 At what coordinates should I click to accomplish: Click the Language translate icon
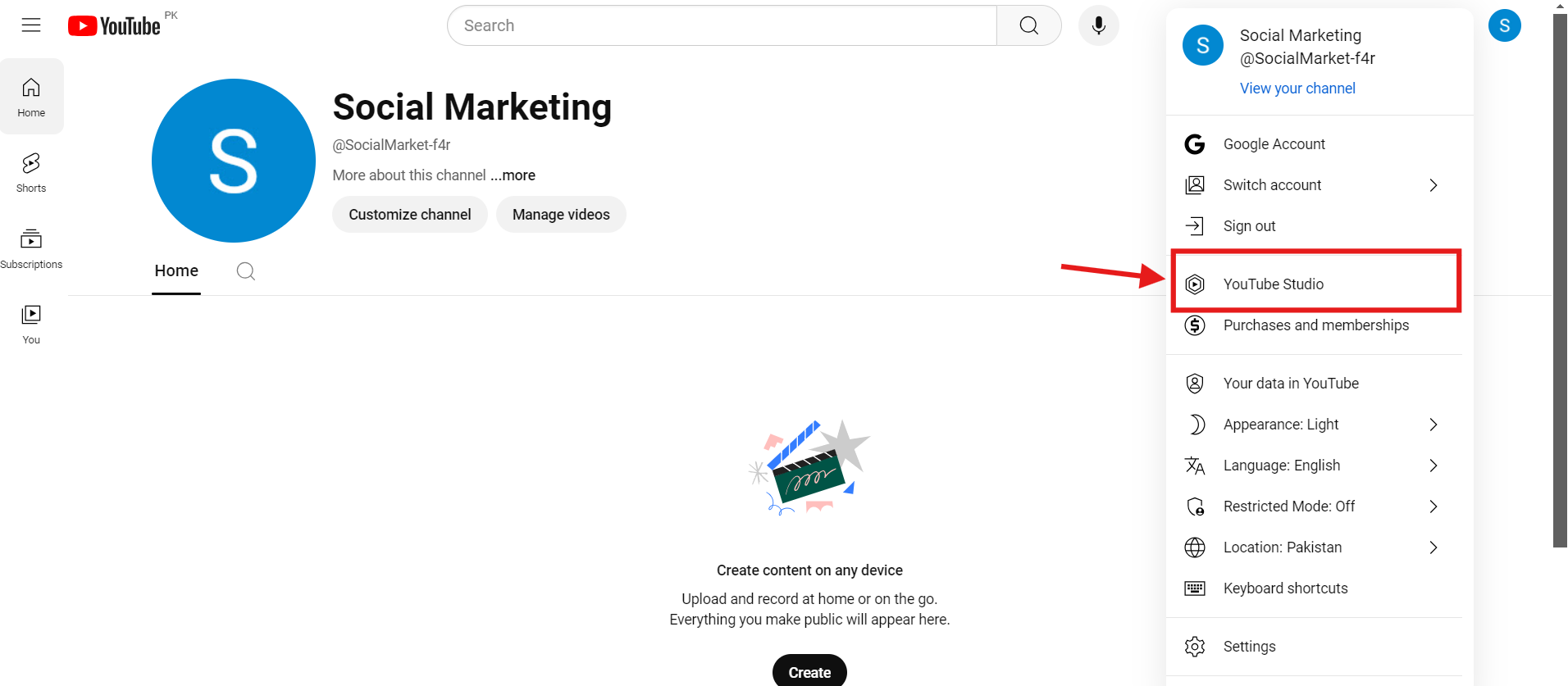(1195, 466)
